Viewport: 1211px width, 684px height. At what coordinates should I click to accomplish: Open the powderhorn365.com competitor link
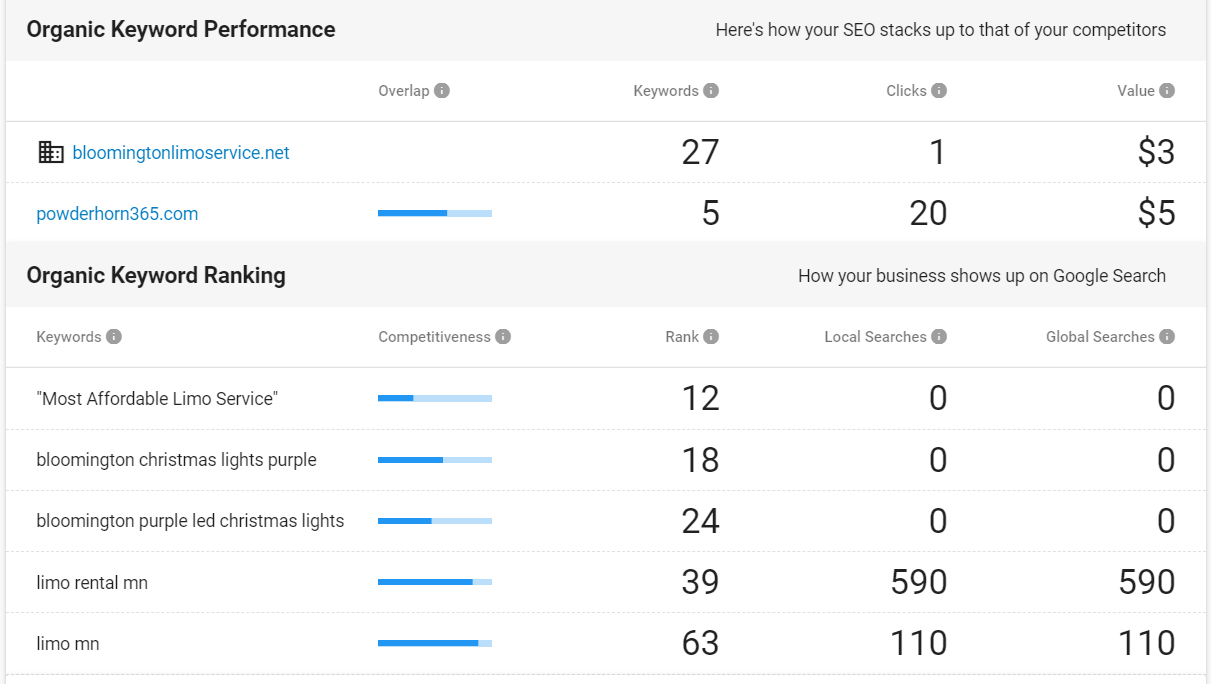click(117, 214)
